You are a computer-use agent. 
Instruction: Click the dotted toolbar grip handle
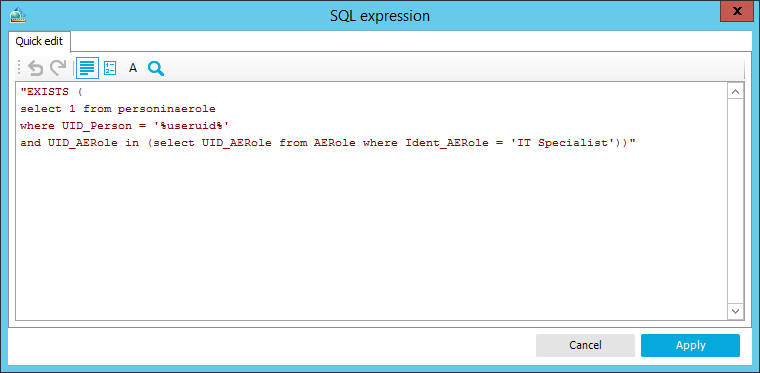(19, 68)
